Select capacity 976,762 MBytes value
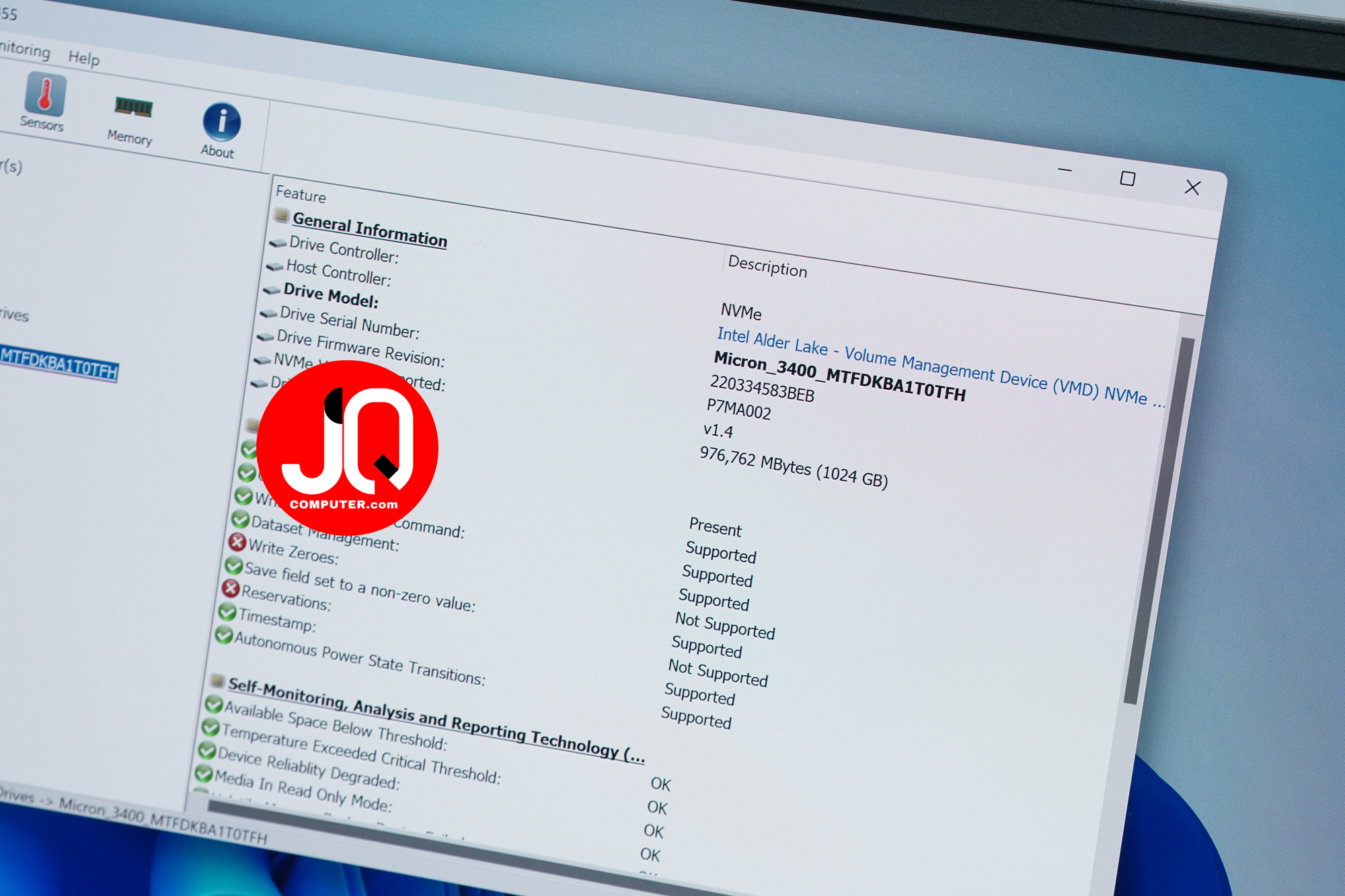1345x896 pixels. coord(794,466)
